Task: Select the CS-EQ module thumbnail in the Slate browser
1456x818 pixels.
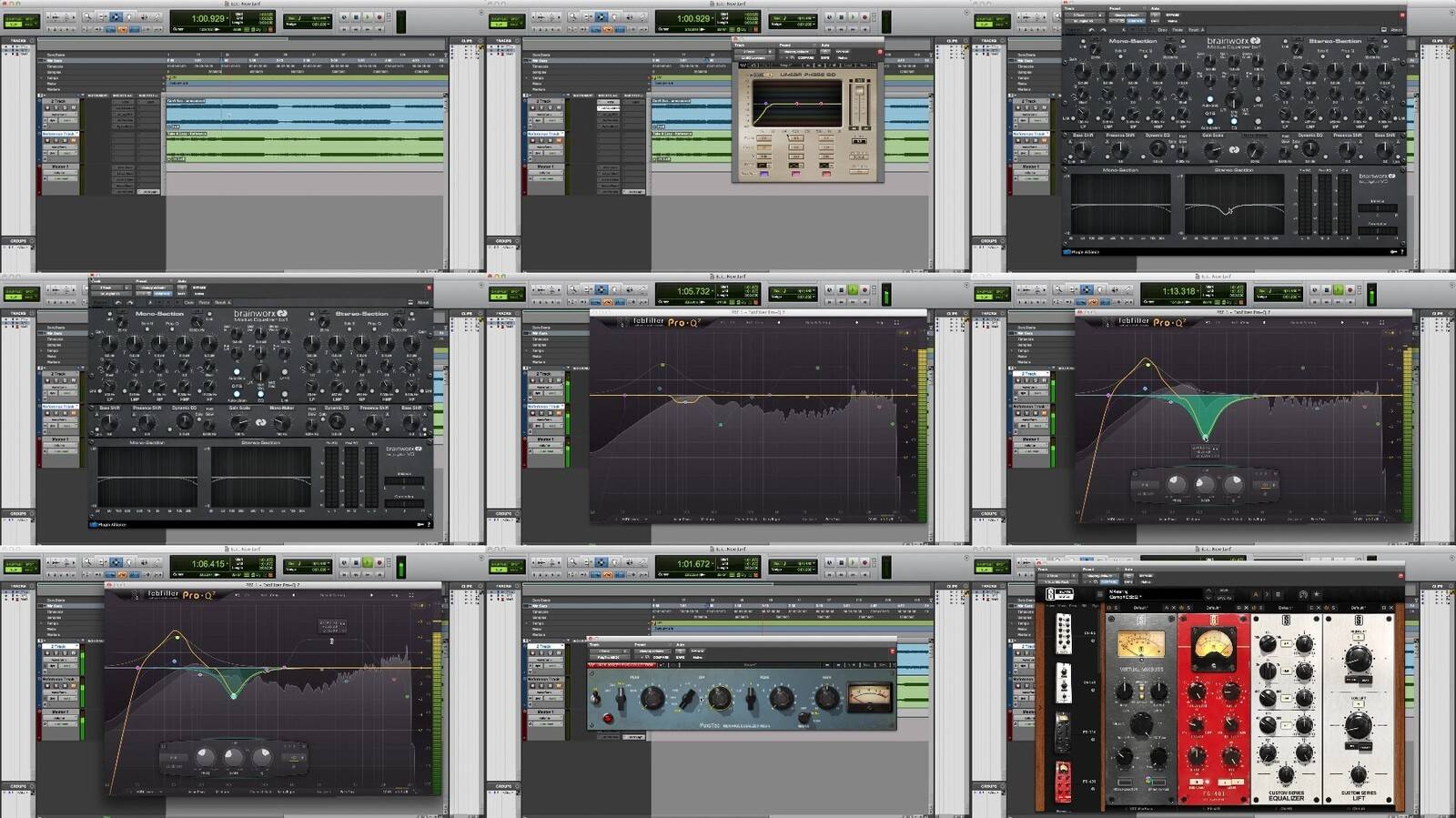Action: [x=1062, y=632]
